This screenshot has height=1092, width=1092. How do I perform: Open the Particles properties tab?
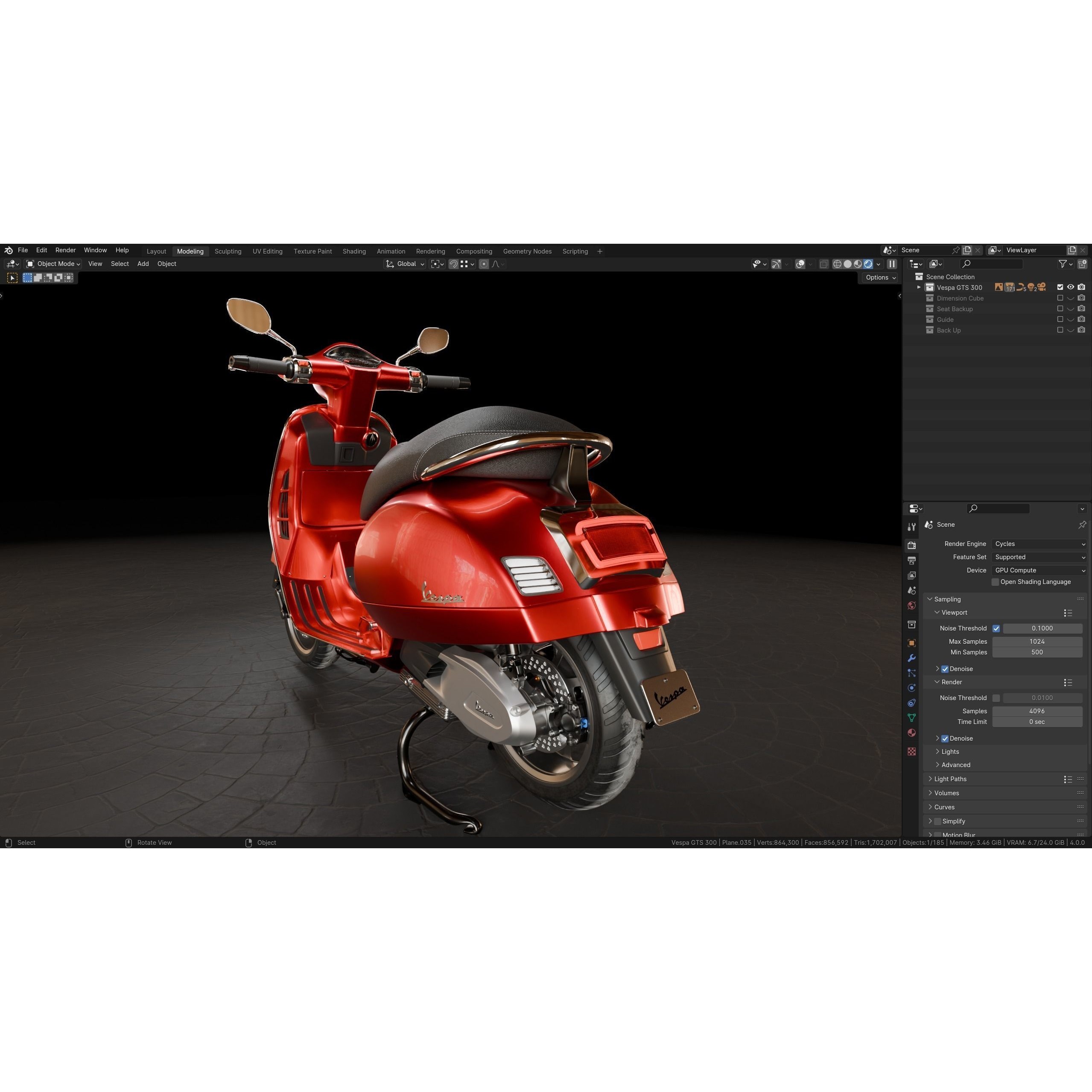(911, 673)
